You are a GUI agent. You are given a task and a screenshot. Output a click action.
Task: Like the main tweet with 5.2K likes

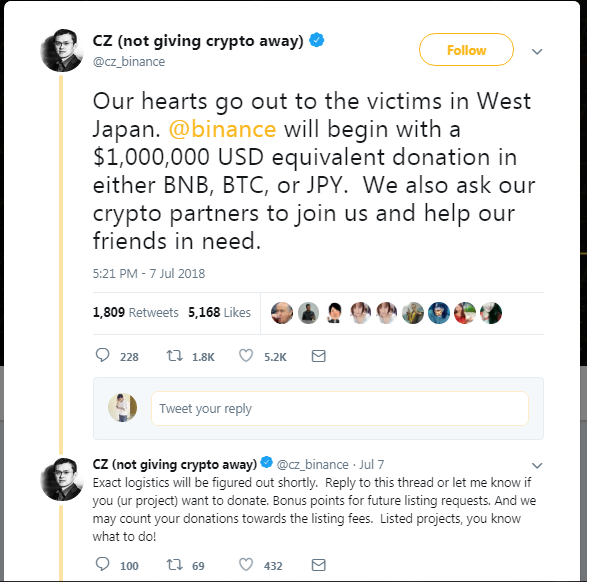tap(246, 356)
